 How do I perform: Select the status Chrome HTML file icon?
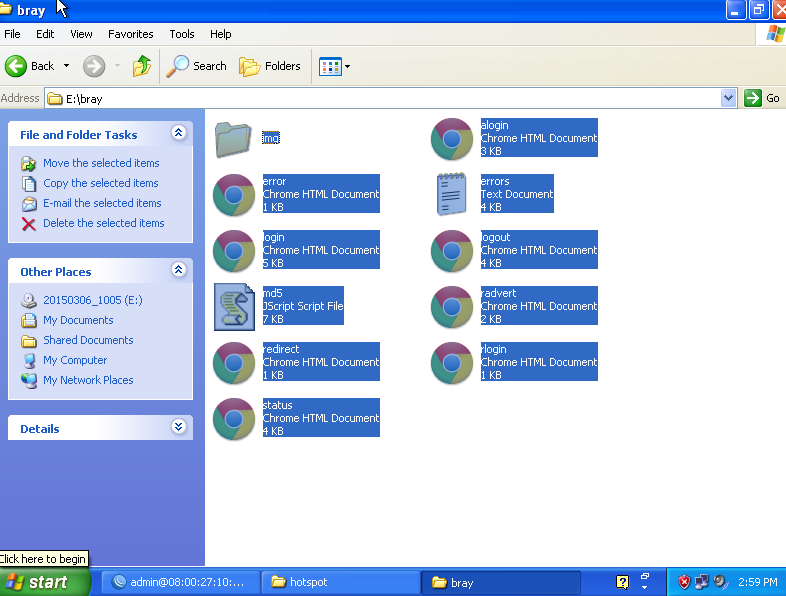[234, 419]
